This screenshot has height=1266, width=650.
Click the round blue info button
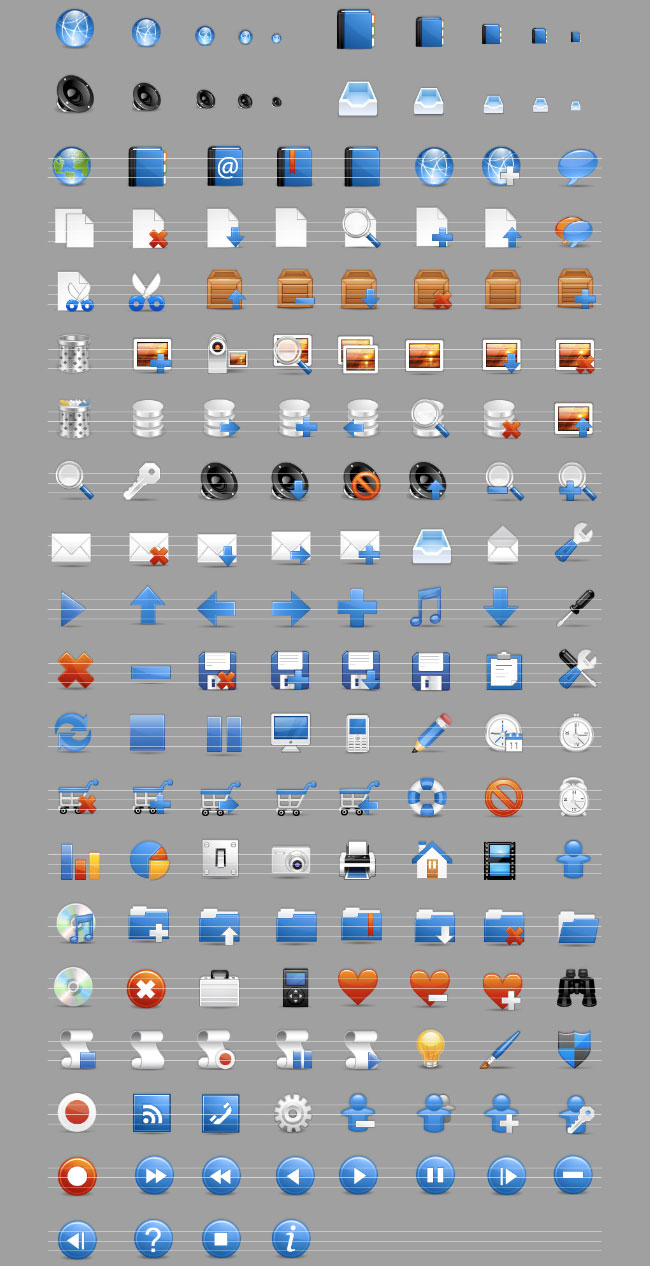pos(291,1239)
